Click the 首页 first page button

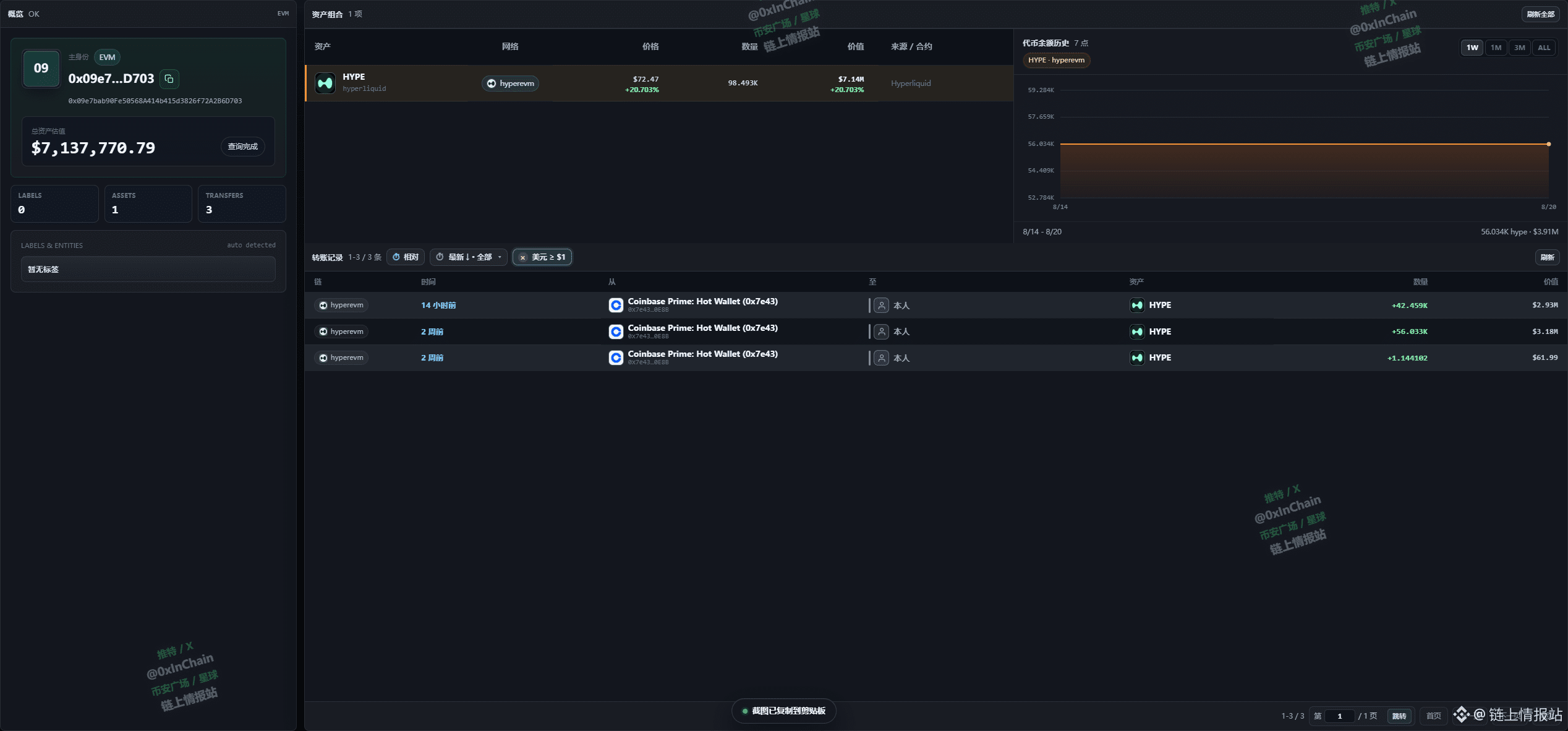coord(1433,716)
